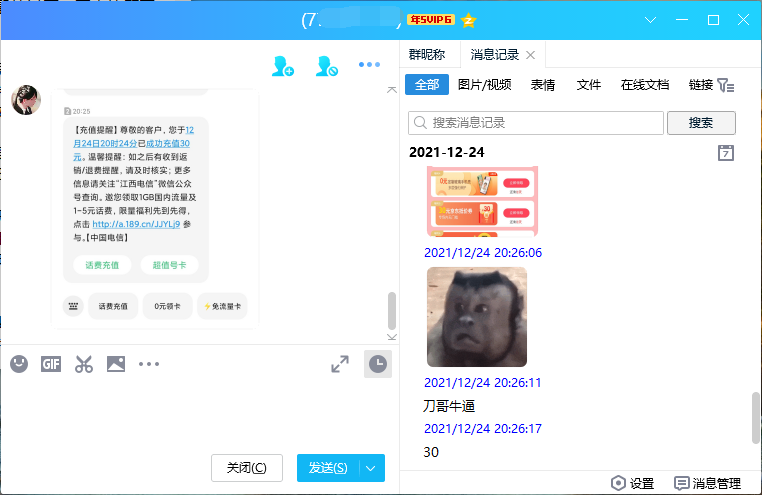
Task: Click the send image icon
Action: tap(116, 364)
